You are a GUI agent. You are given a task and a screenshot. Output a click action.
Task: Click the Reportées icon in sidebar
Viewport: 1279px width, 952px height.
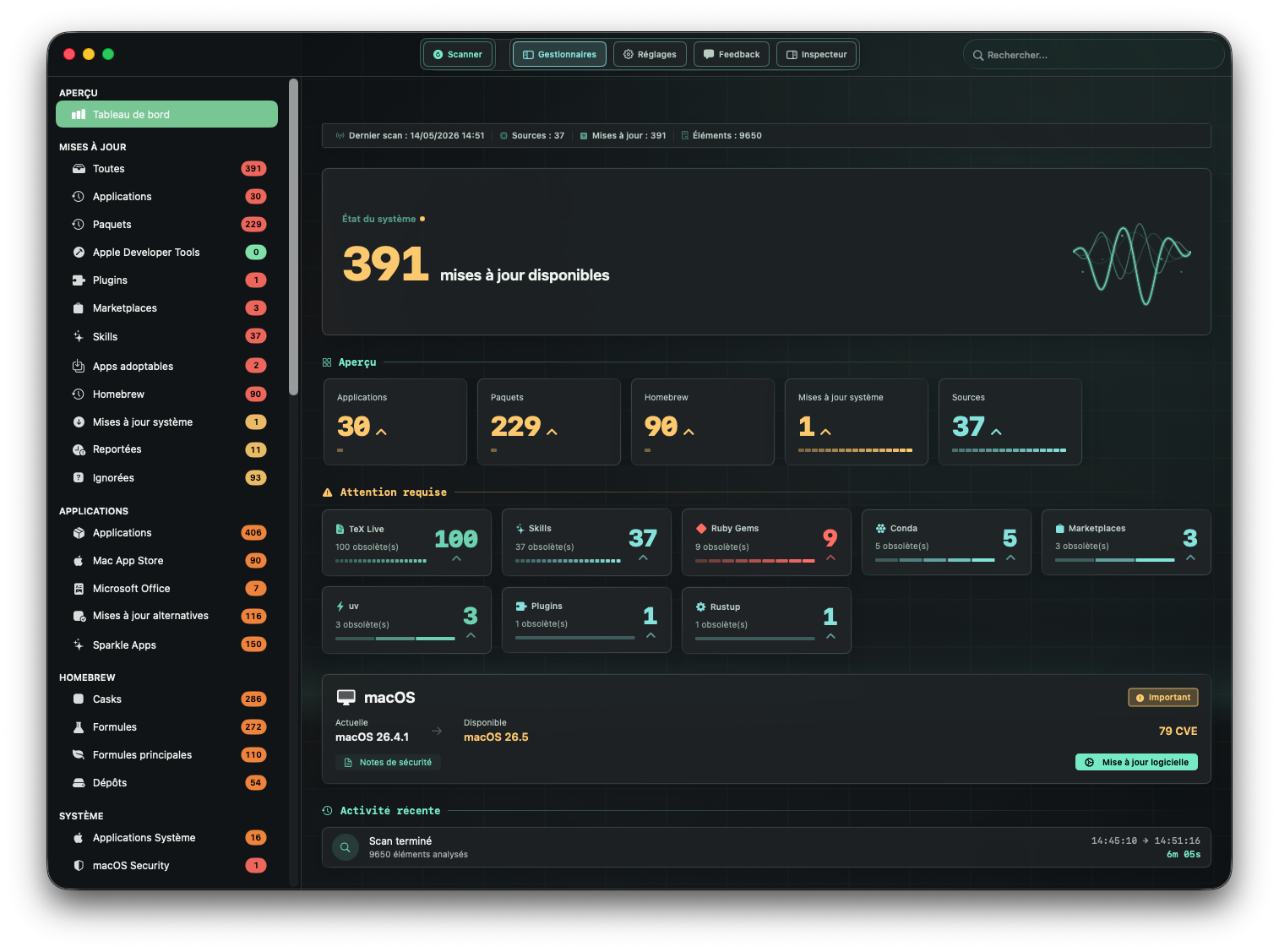pyautogui.click(x=79, y=449)
